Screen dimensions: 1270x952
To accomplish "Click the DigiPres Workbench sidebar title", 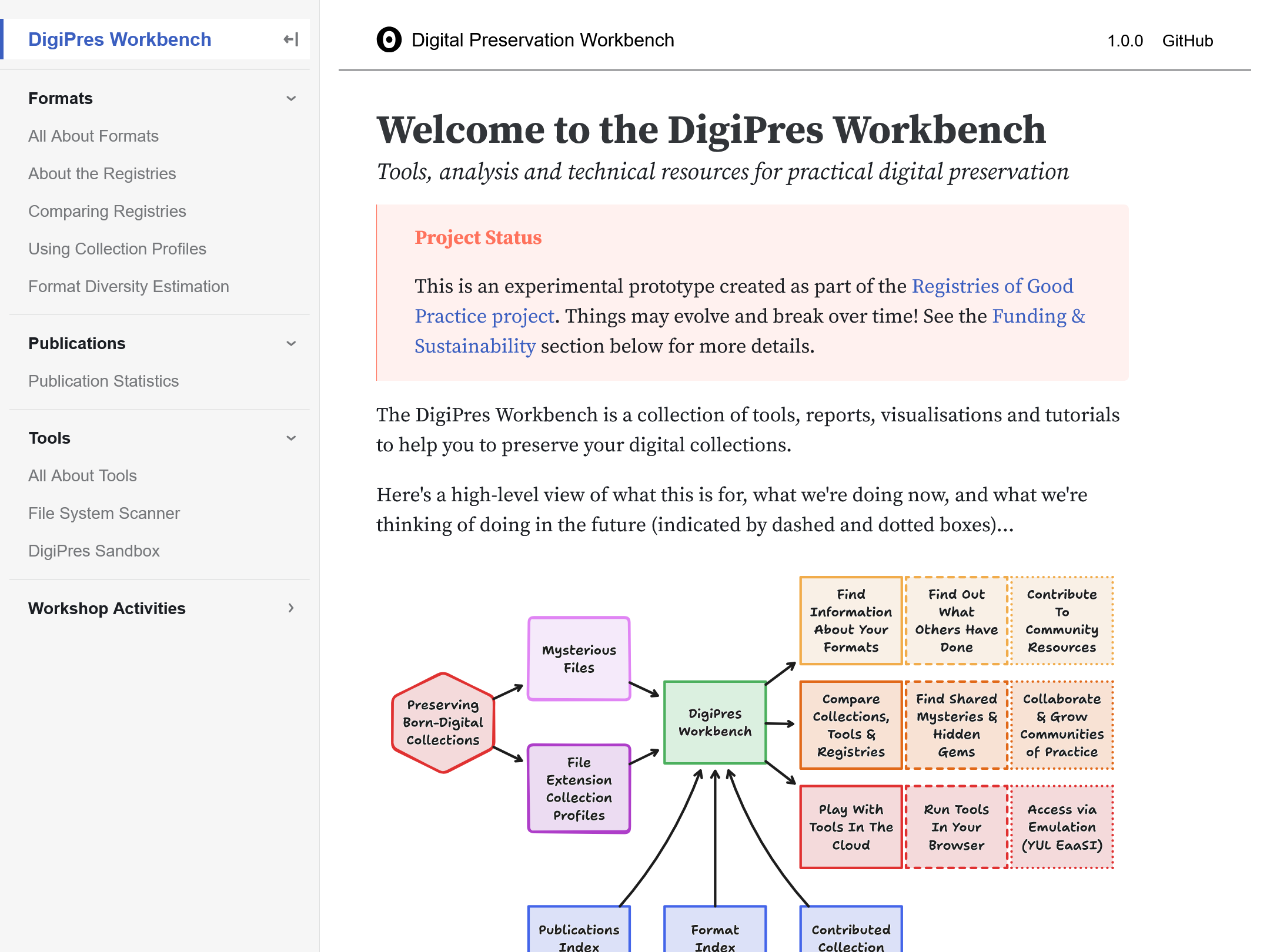I will coord(120,39).
